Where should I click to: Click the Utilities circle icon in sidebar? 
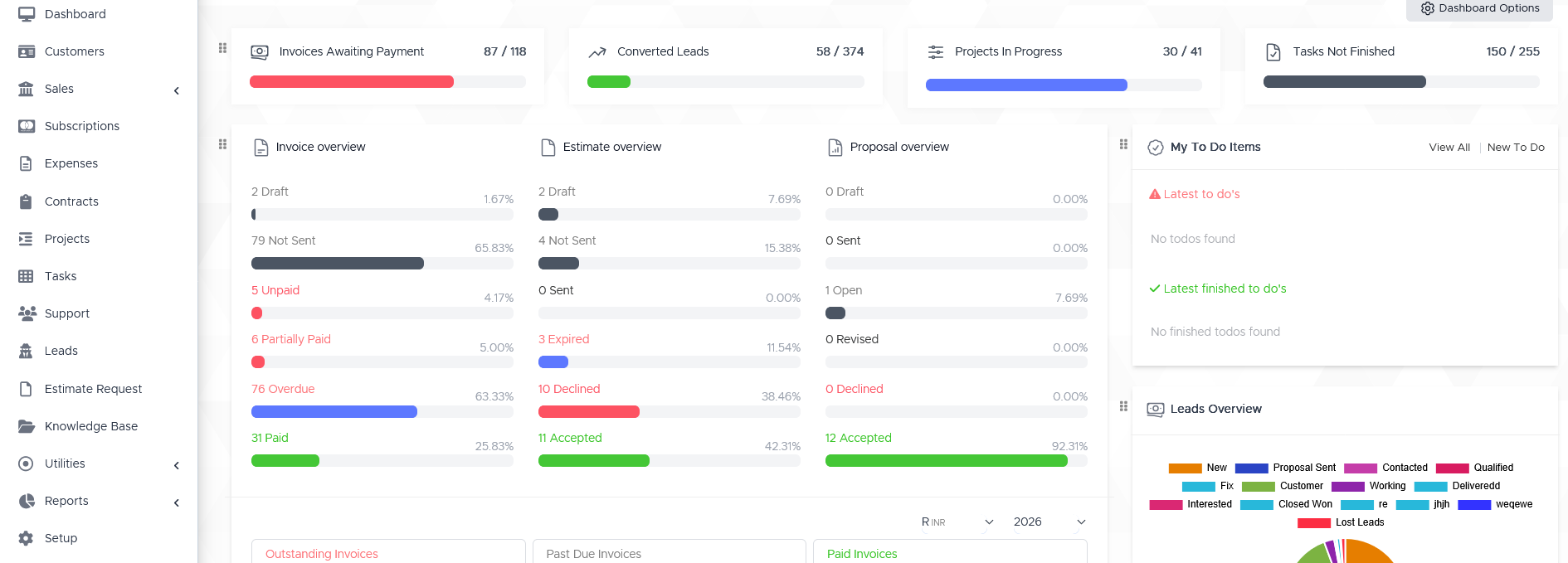(27, 464)
